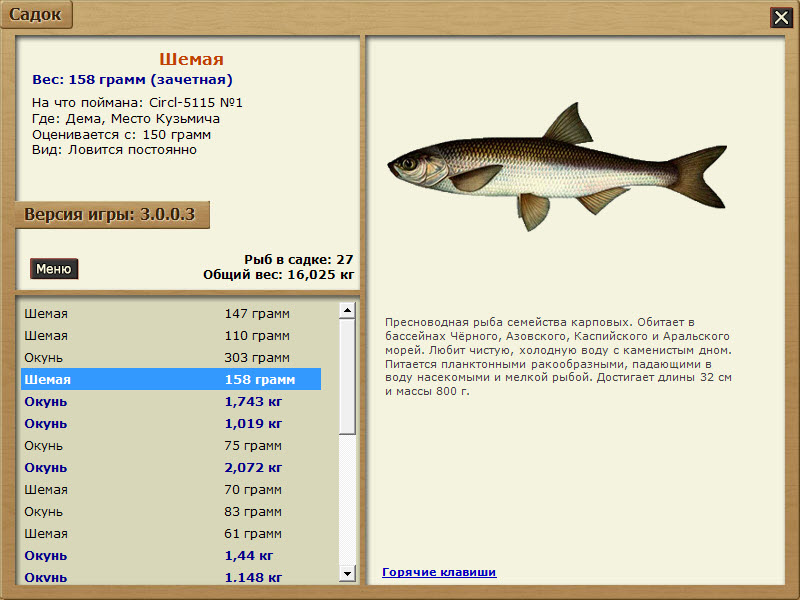Select the Окунь 2,072 кг entry
This screenshot has width=800, height=600.
point(171,467)
